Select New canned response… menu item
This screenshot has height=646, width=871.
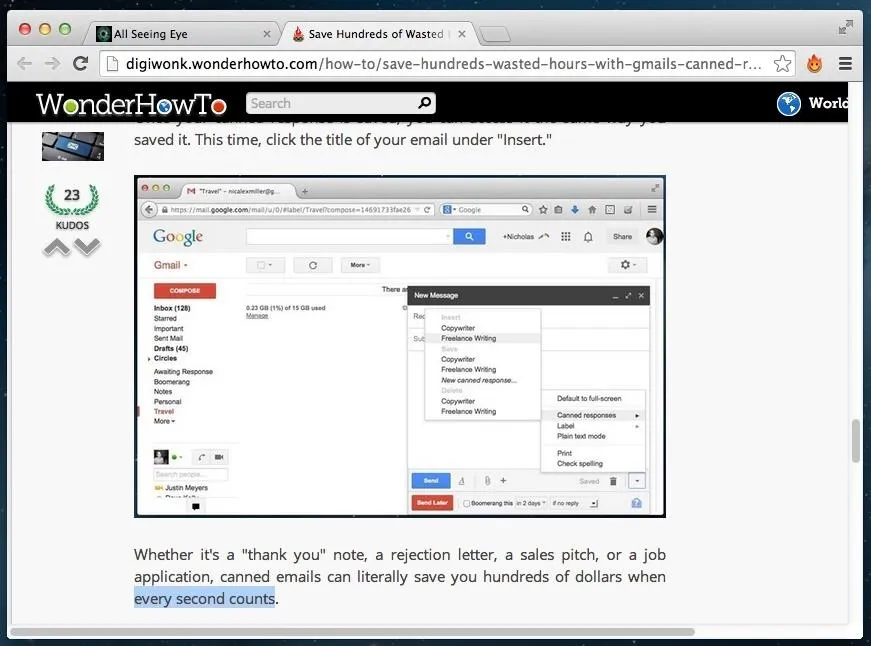479,380
